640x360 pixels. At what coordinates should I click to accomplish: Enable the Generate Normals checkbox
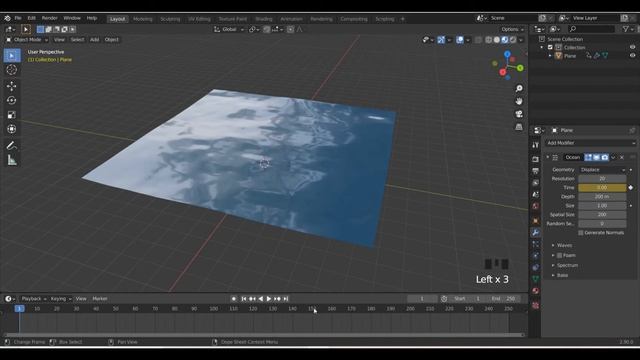[580, 233]
